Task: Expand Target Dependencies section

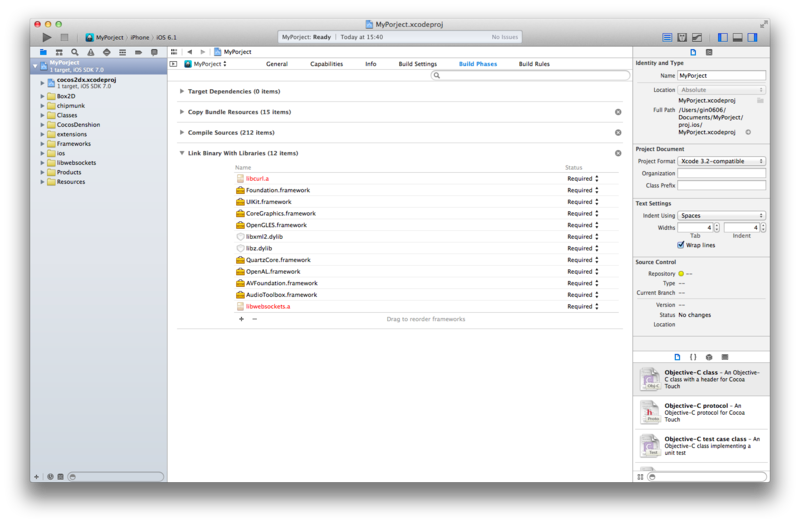Action: coord(182,91)
